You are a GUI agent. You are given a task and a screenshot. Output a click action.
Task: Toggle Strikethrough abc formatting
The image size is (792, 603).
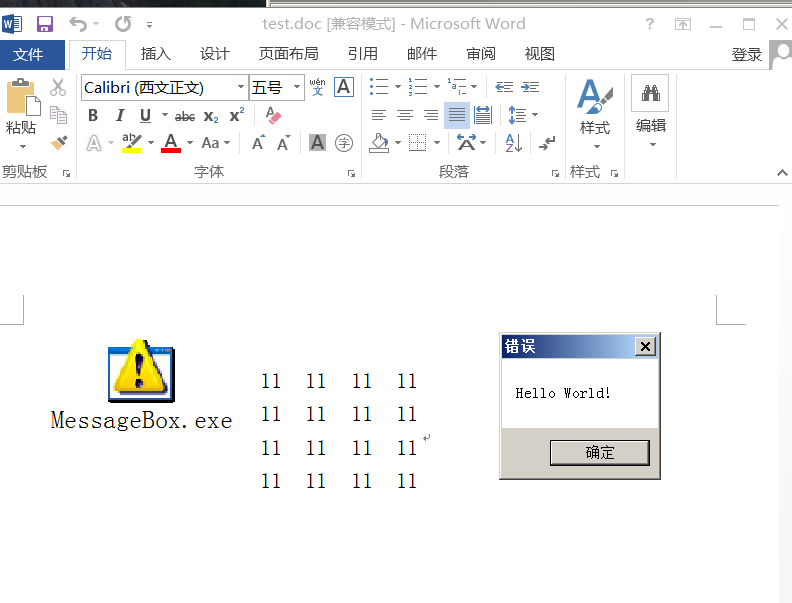tap(185, 117)
